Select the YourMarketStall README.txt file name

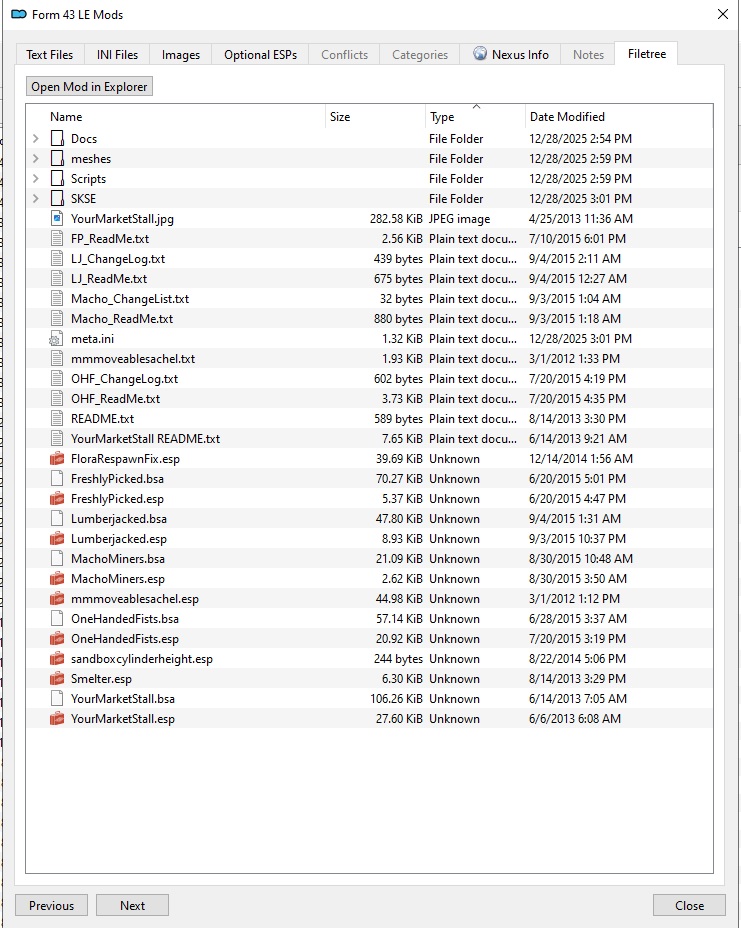tap(145, 439)
